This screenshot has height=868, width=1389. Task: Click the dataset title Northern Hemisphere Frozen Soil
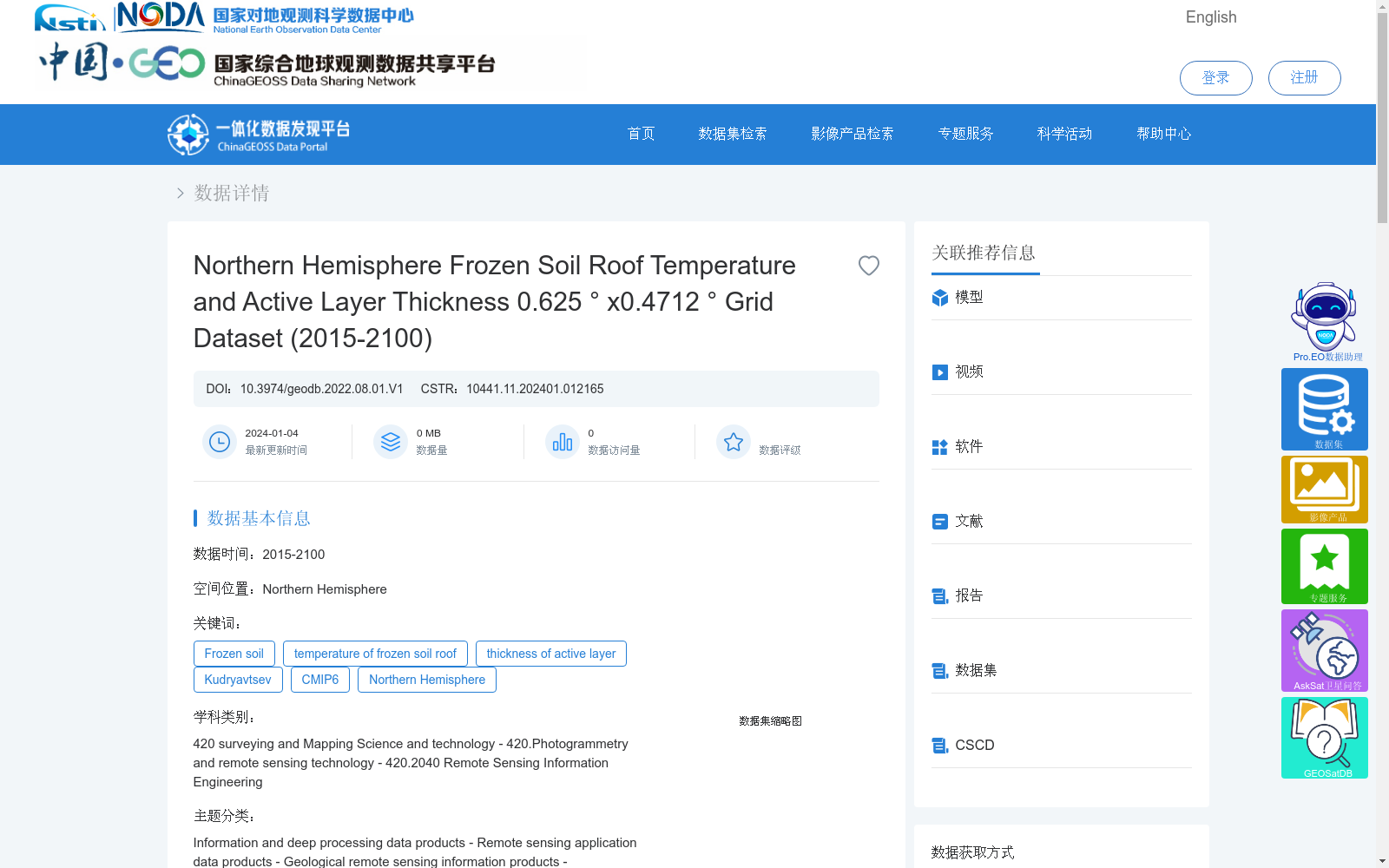(495, 301)
